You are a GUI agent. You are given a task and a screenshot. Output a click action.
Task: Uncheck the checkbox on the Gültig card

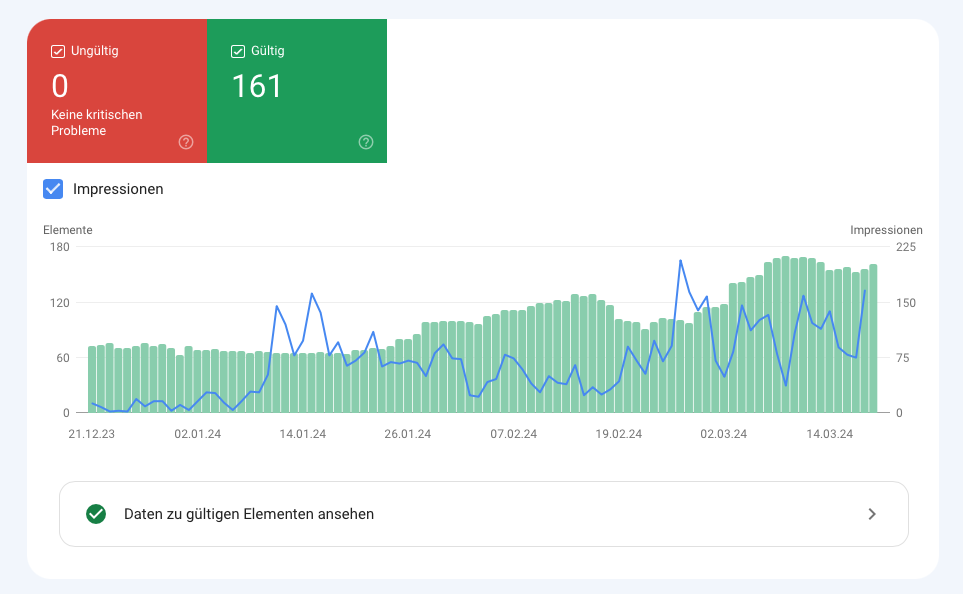237,50
